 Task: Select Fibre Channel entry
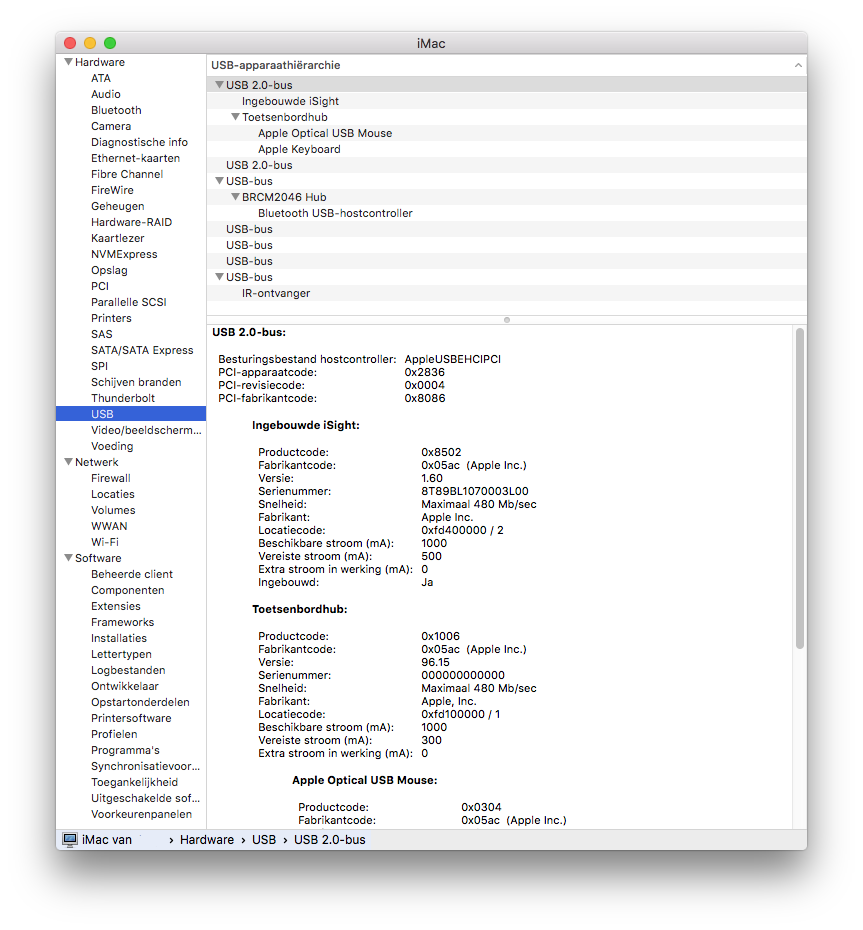(x=127, y=174)
